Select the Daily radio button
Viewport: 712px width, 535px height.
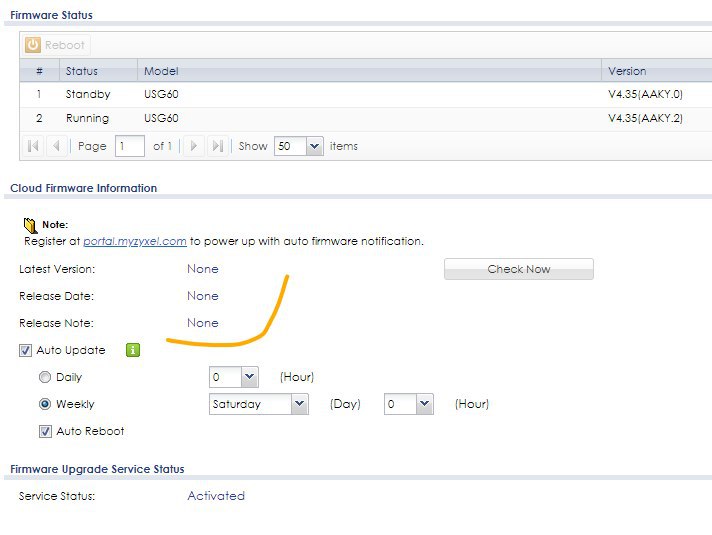pyautogui.click(x=44, y=377)
